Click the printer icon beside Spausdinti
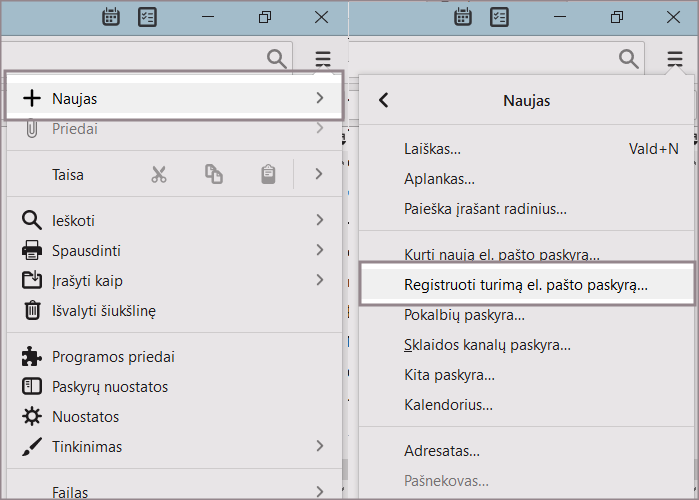Viewport: 699px width, 500px height. 32,251
